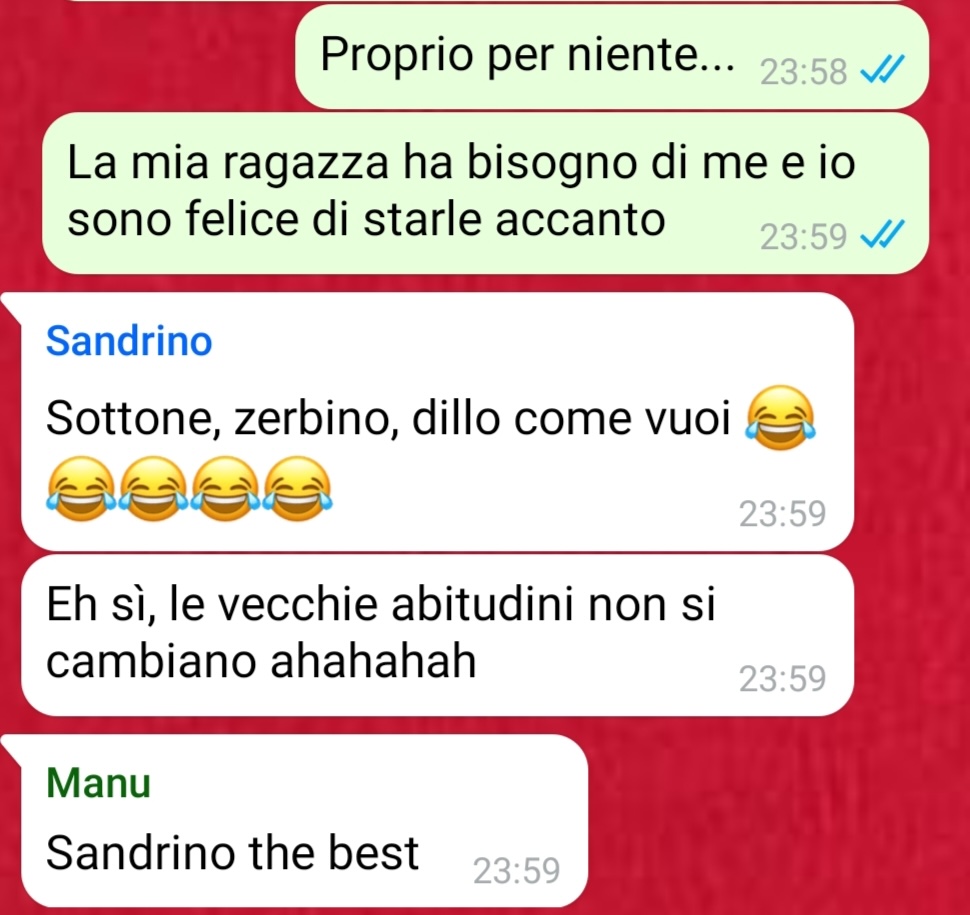The width and height of the screenshot is (970, 915).
Task: Tap the second laughing emoji on second row
Action: point(153,488)
